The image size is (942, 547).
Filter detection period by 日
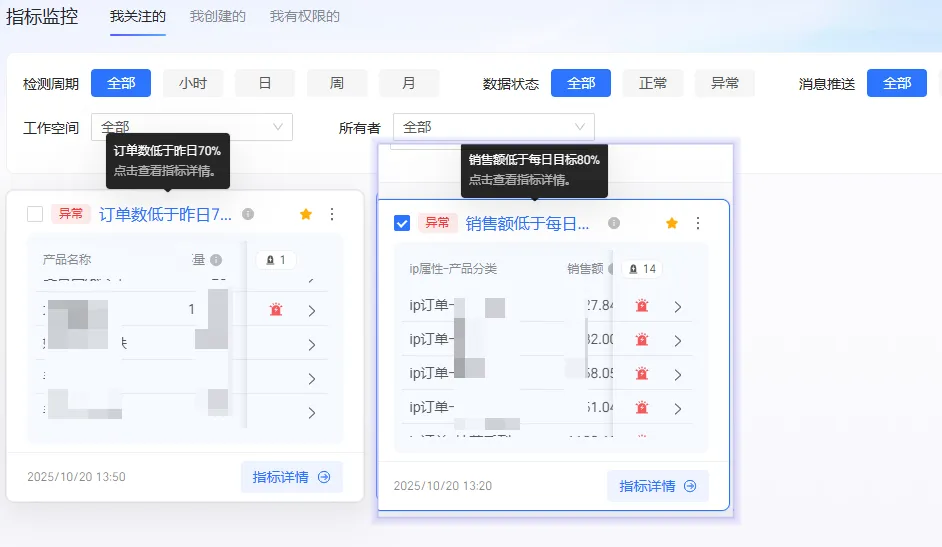click(x=265, y=83)
